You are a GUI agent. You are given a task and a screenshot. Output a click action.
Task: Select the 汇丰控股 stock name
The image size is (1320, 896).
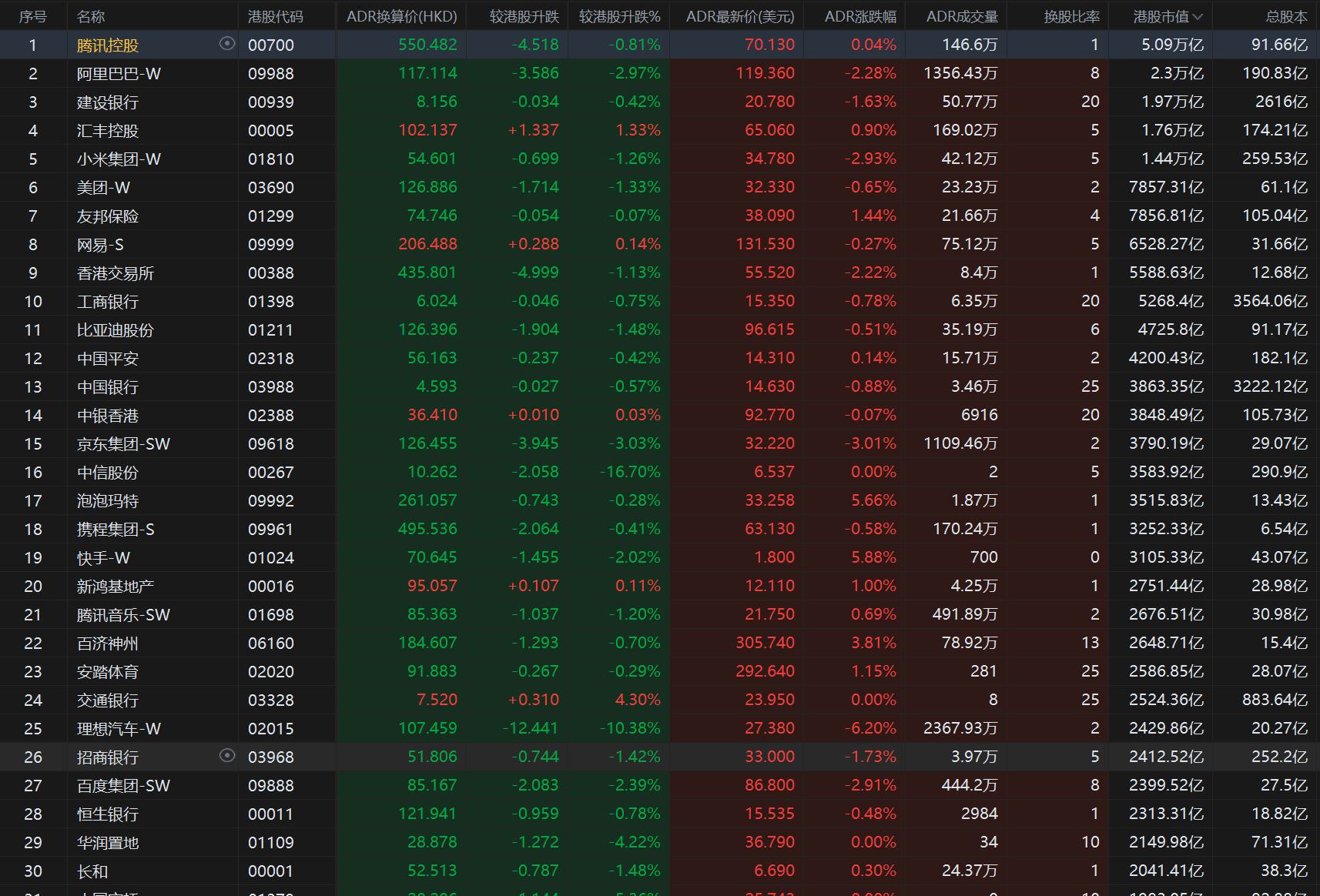(x=107, y=131)
